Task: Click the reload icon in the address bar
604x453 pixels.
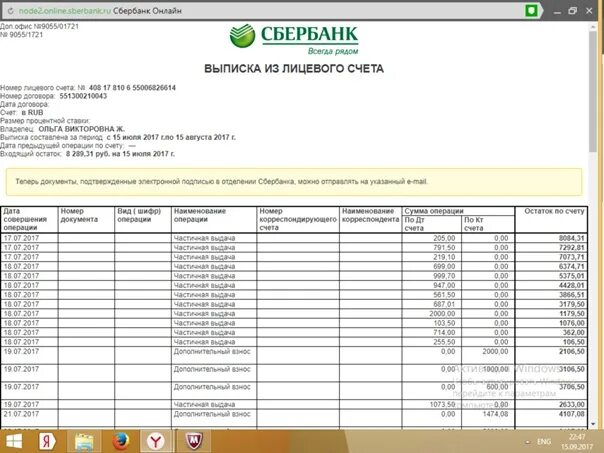Action: (10, 11)
